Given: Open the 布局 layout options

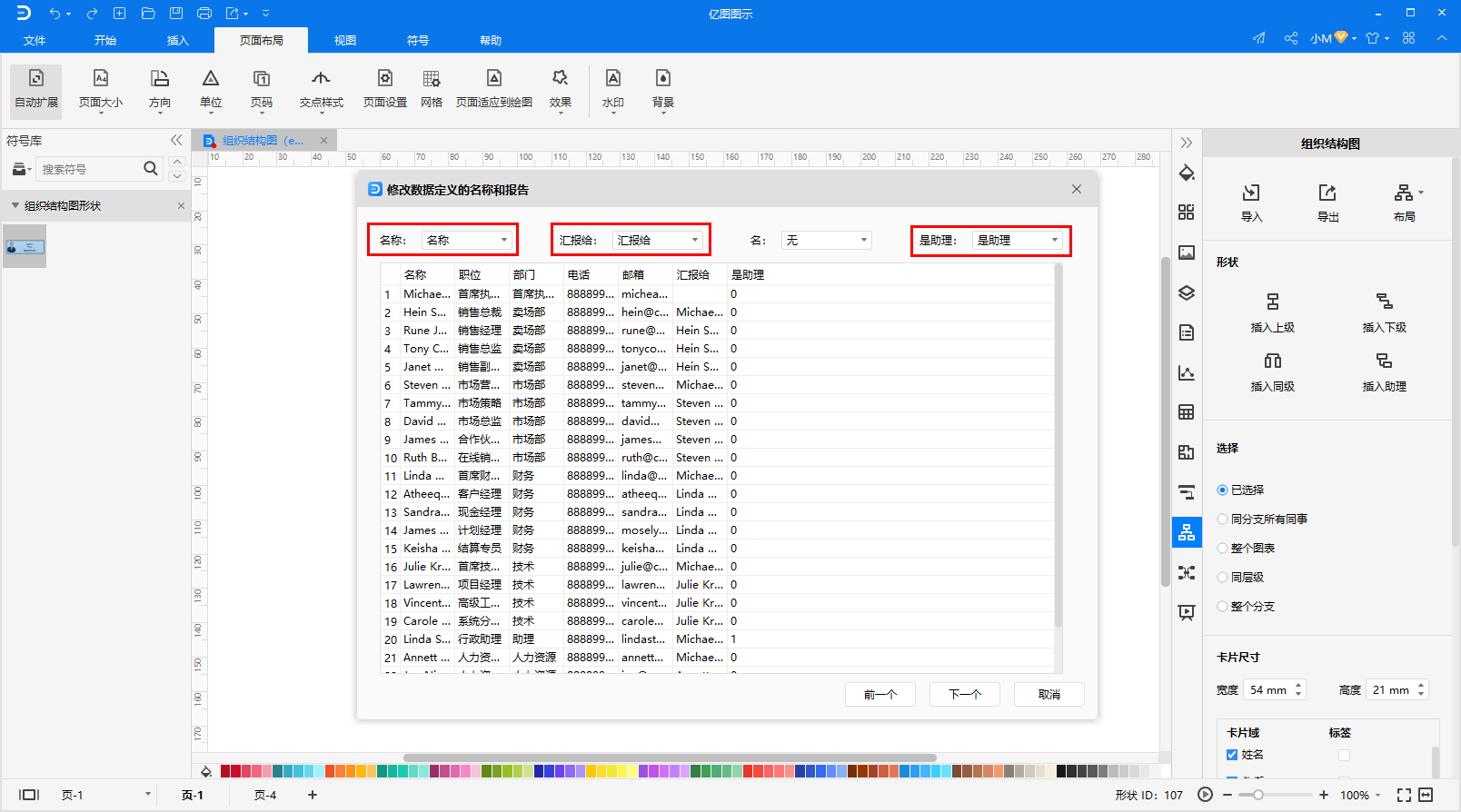Looking at the screenshot, I should tap(1406, 203).
